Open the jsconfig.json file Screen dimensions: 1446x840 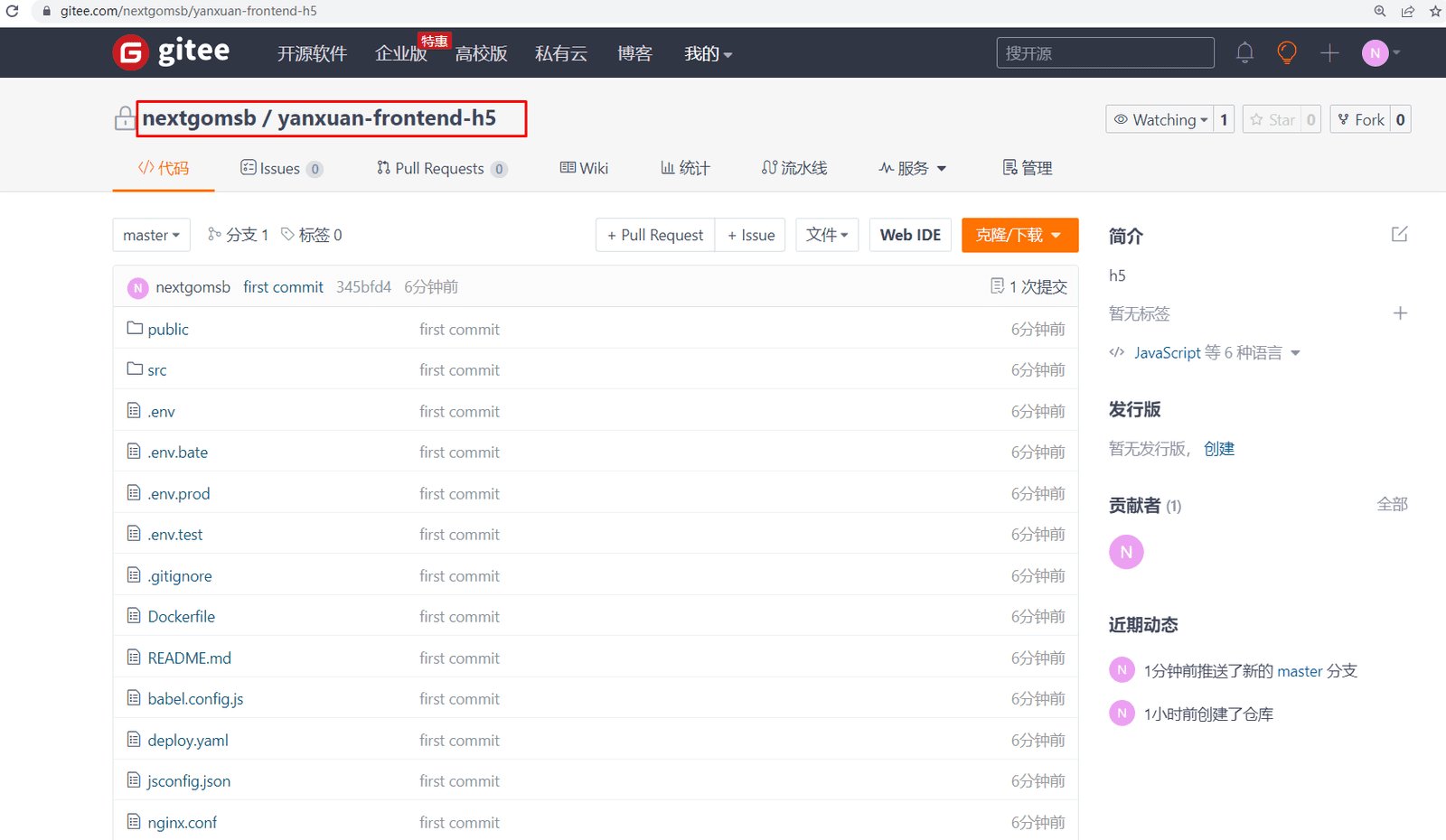tap(189, 781)
